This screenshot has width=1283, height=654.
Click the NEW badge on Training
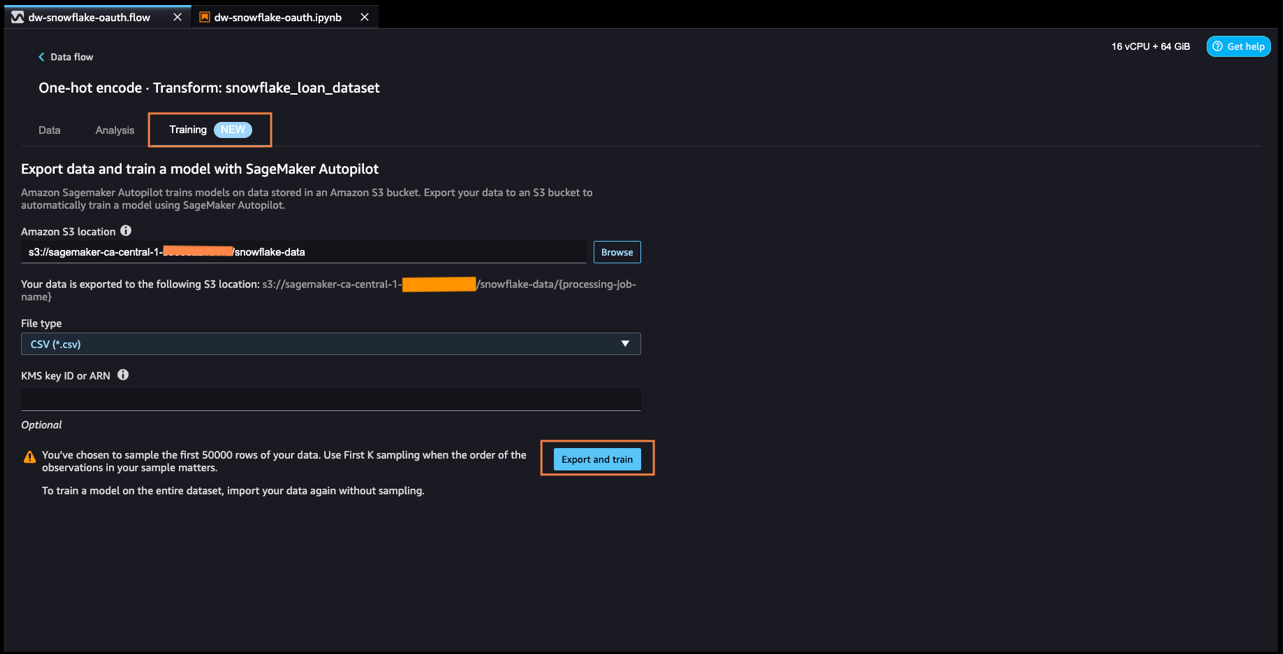pos(233,130)
